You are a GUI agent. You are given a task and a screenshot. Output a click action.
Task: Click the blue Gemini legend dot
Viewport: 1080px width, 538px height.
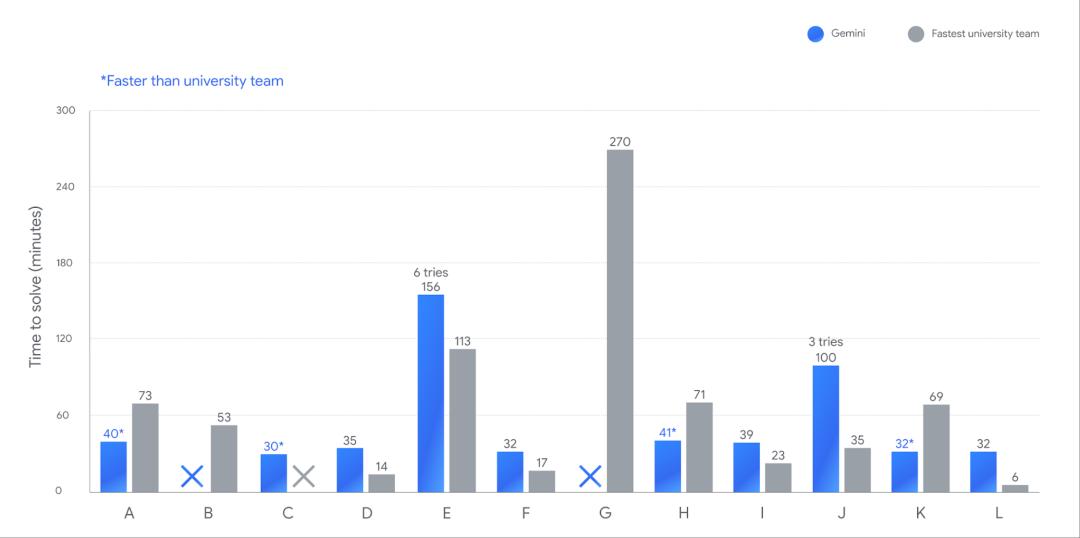815,34
